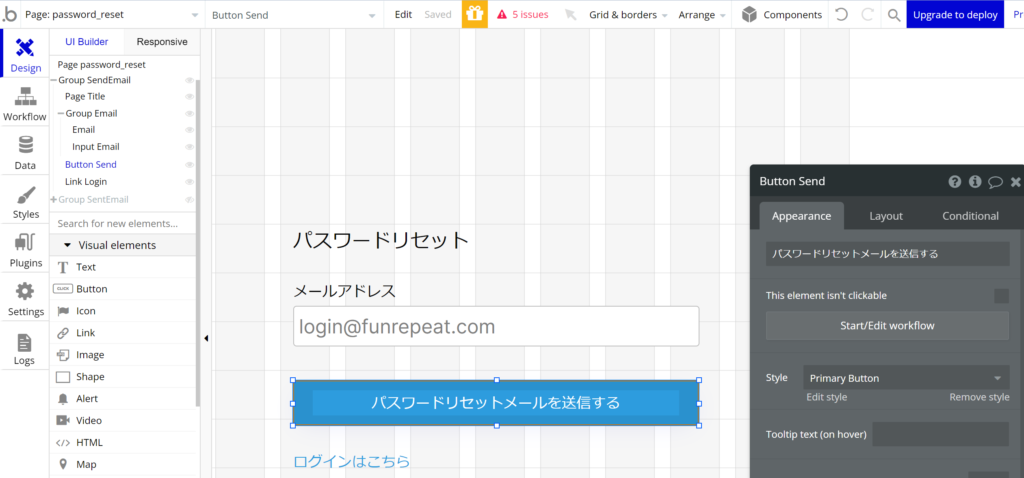Open the Page: password_reset dropdown
Screen dimensions: 1024x478
click(x=112, y=14)
